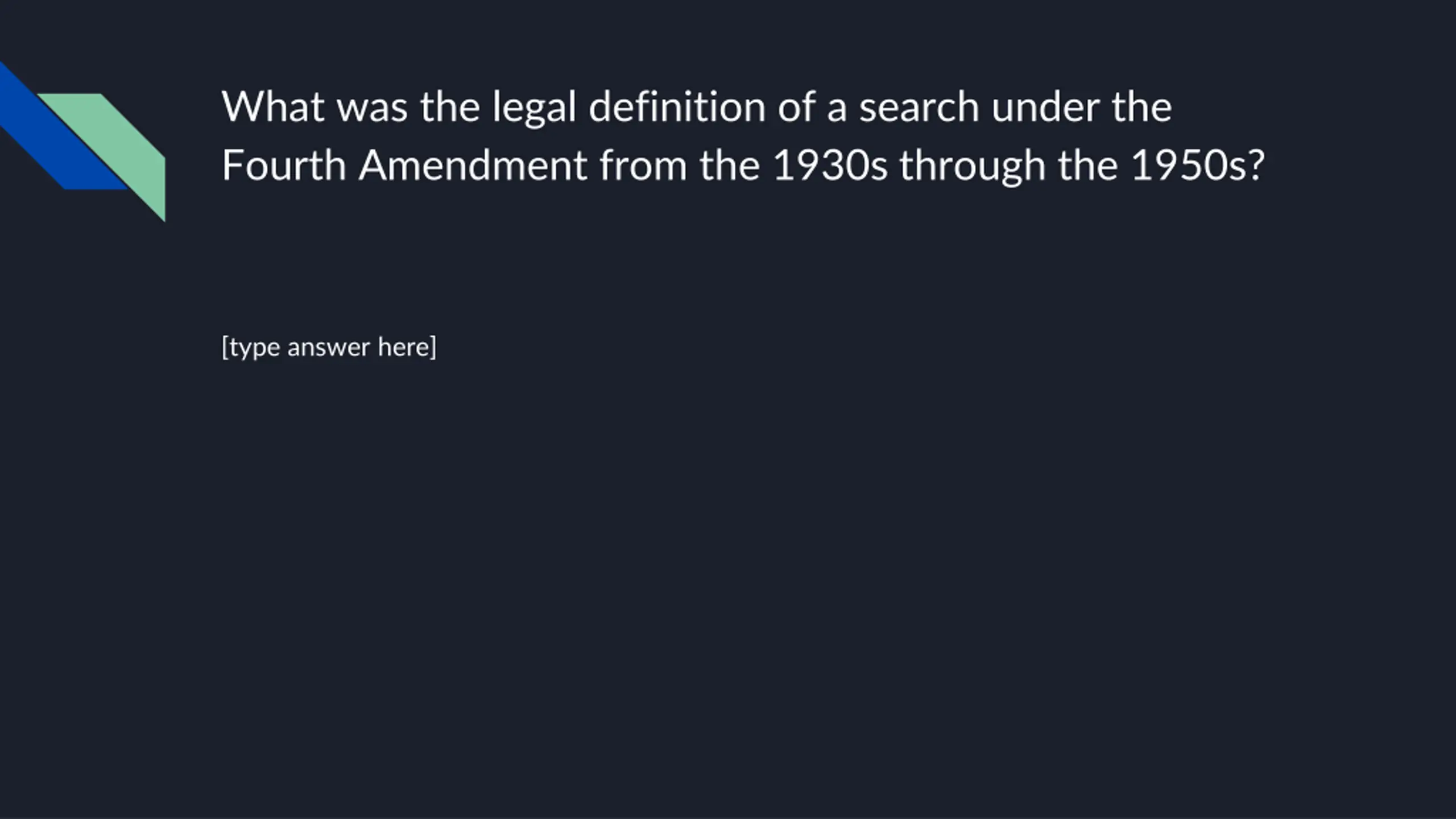Click on '1930s' in the question
Screen dimensions: 1456x819
click(x=830, y=166)
